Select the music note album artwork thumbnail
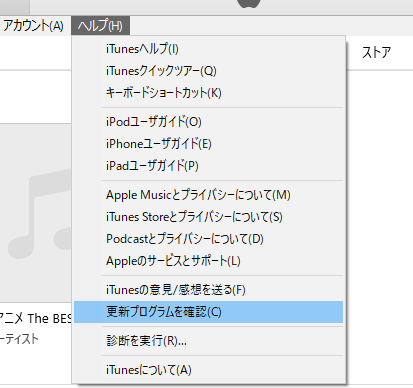The width and height of the screenshot is (413, 388). click(x=36, y=213)
